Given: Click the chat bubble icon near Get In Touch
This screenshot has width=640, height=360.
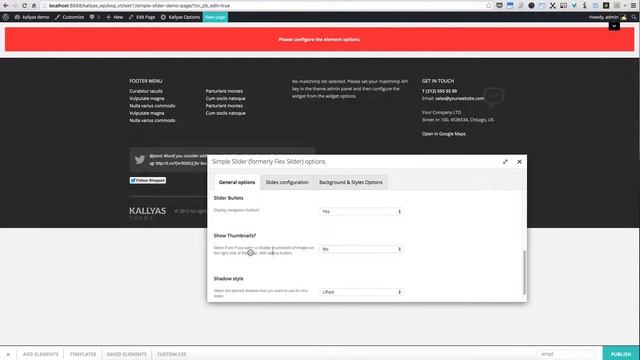Looking at the screenshot, I should [494, 96].
